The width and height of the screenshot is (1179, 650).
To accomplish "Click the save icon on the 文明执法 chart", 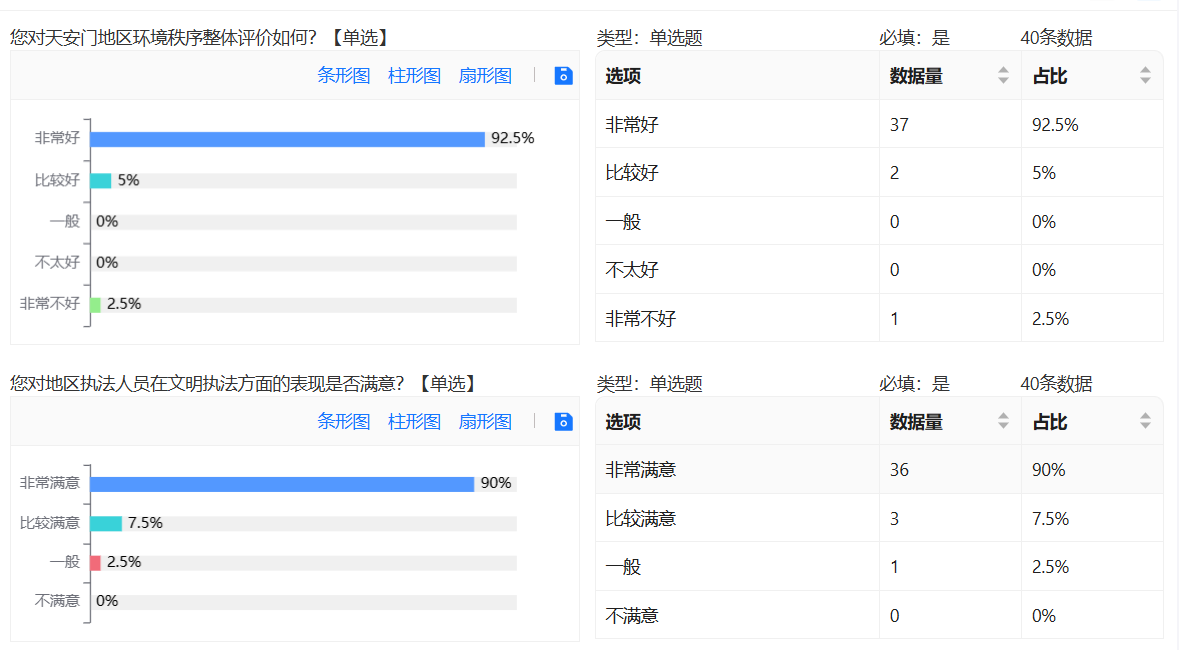I will click(x=564, y=422).
